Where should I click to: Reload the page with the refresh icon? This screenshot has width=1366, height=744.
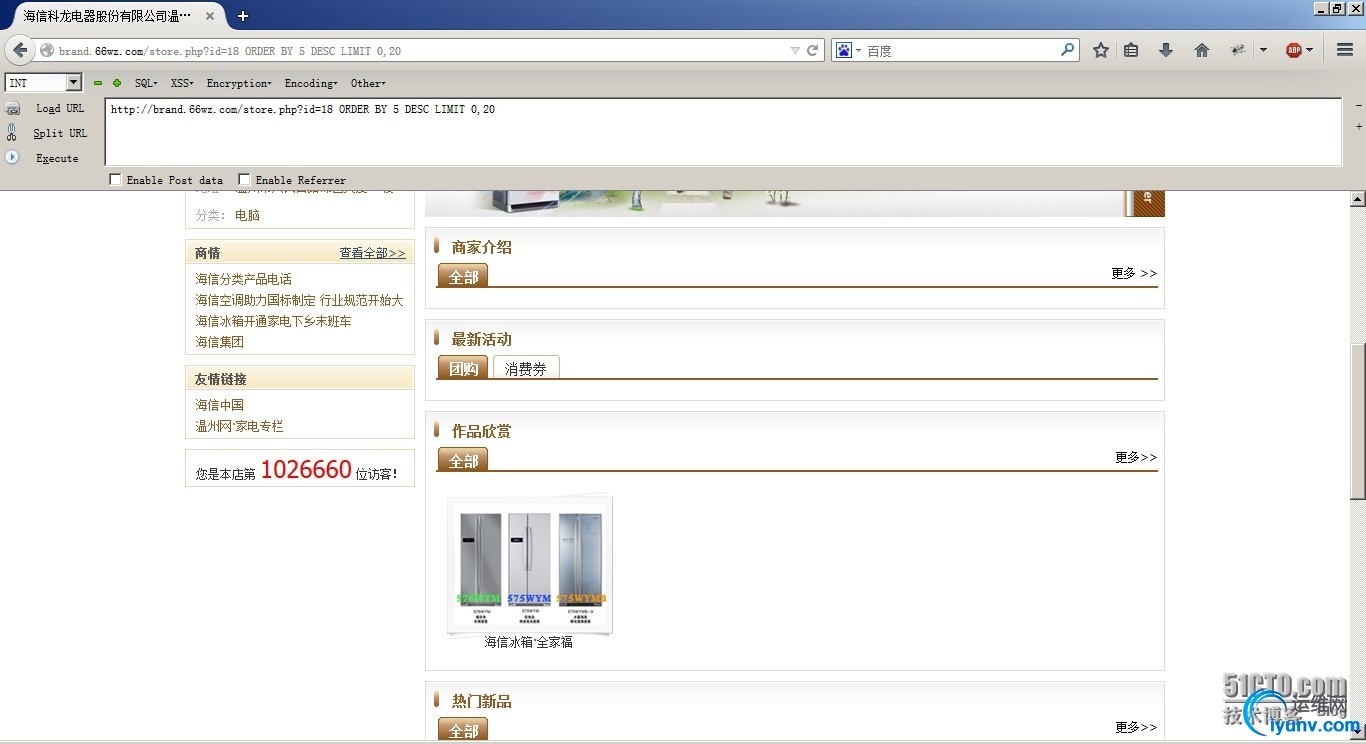click(x=813, y=50)
